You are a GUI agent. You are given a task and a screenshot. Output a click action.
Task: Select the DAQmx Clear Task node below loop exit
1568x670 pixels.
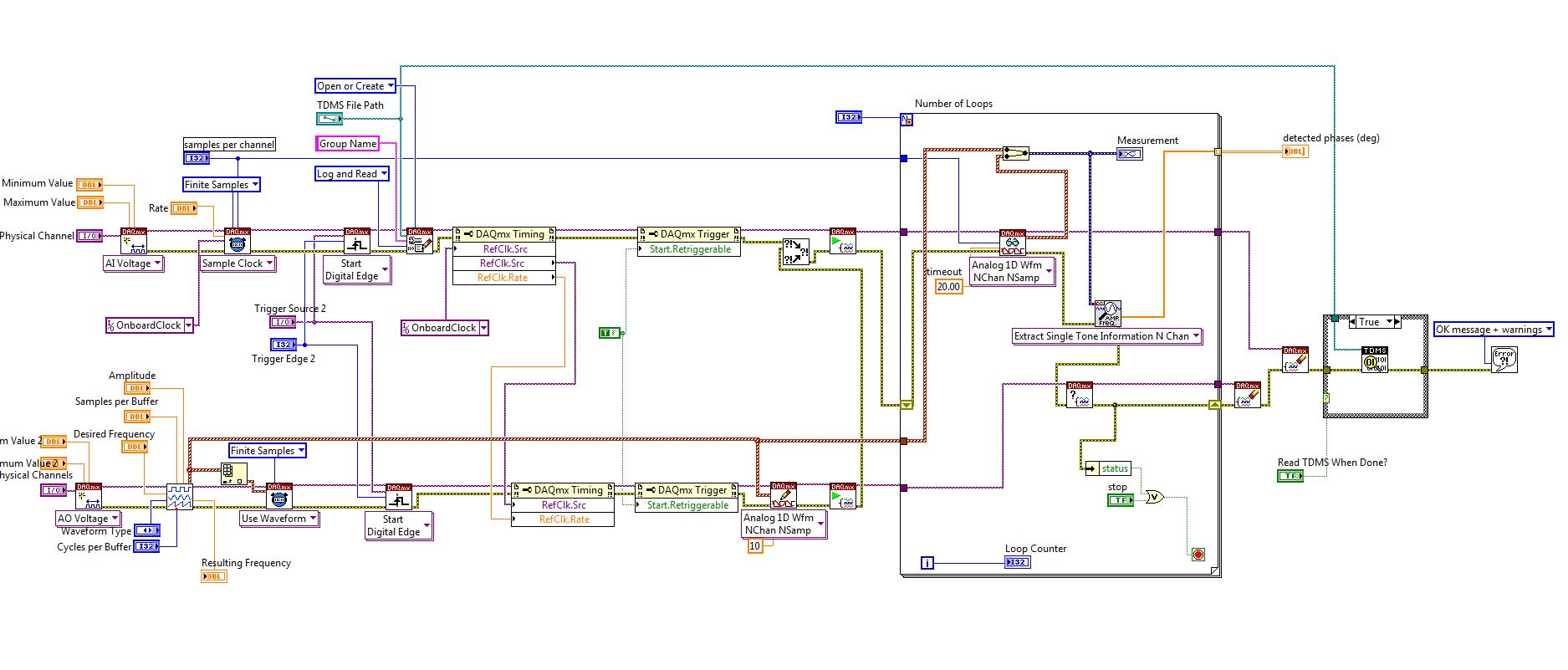(x=1248, y=395)
